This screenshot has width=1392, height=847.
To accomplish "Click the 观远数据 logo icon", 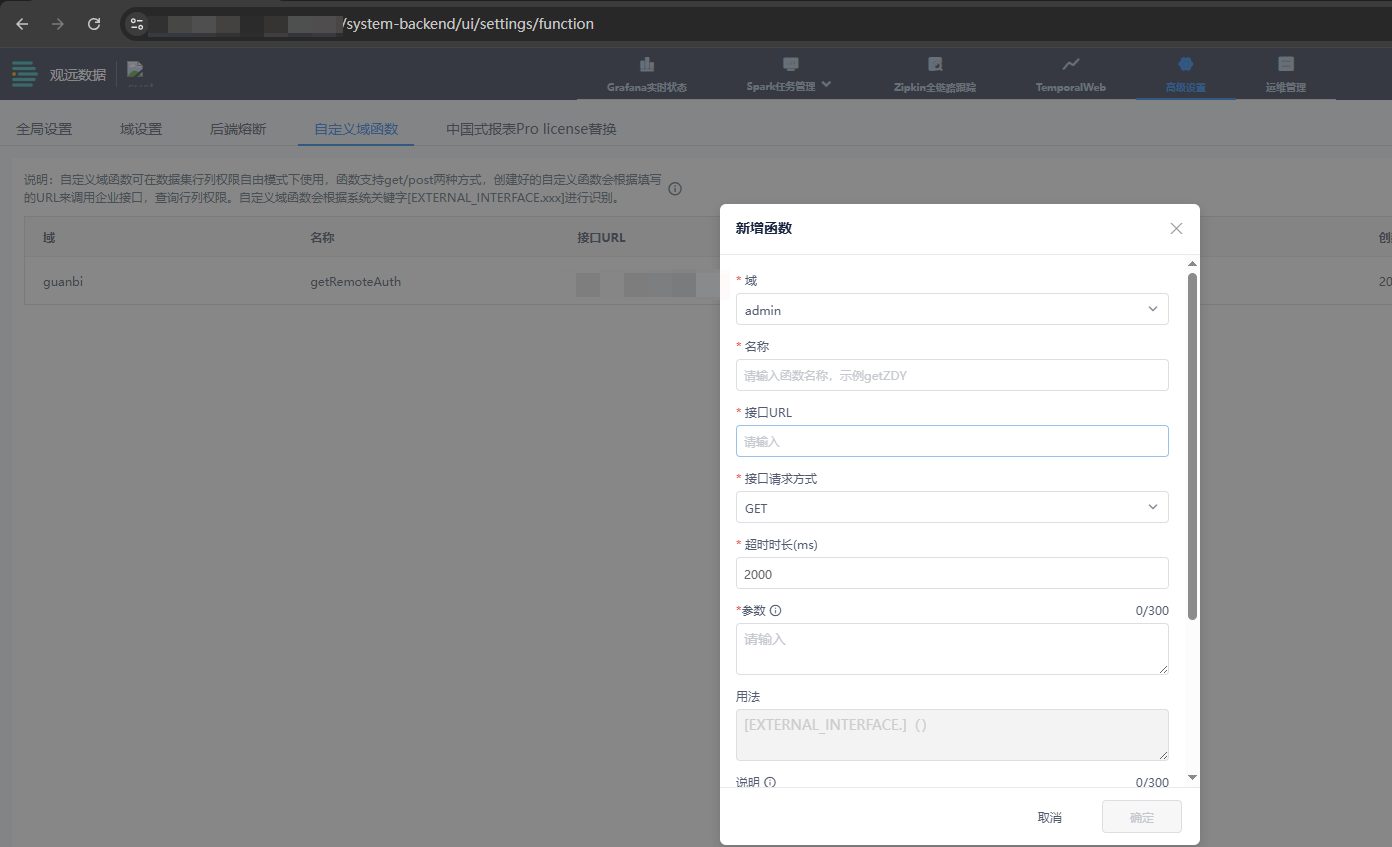I will (x=24, y=74).
